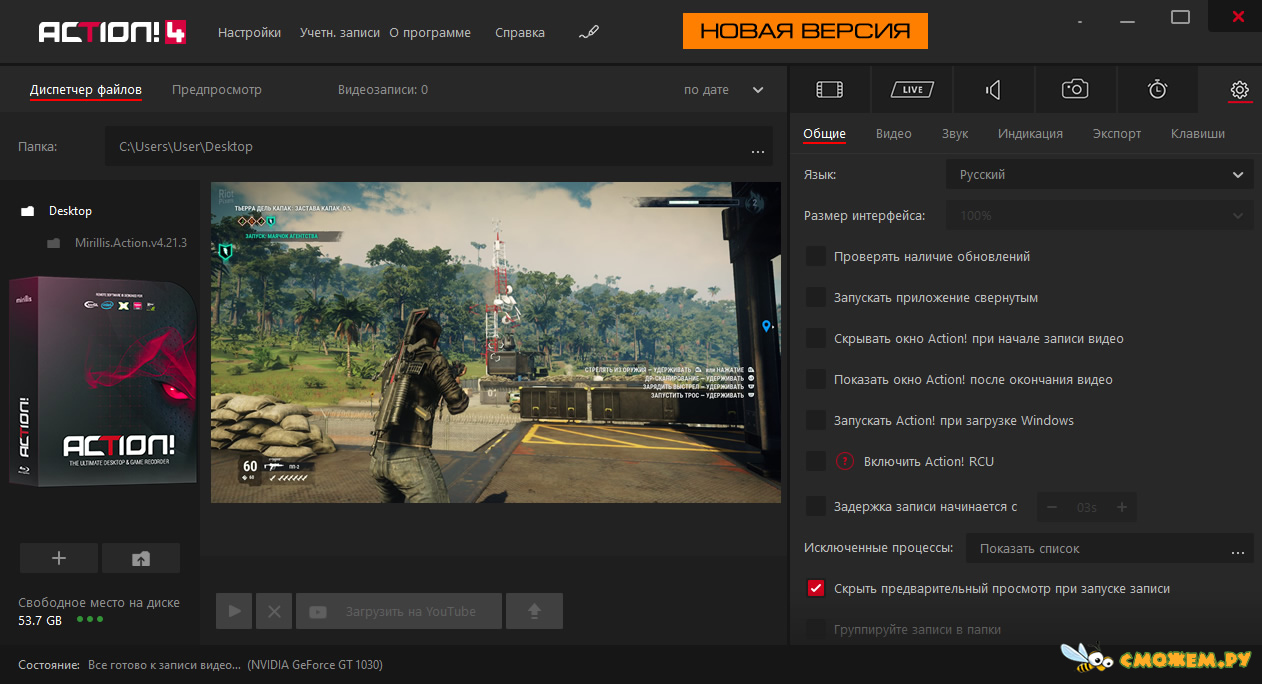Click the 53.7 GB free disk space text
Screen dimensions: 1262x684
click(40, 620)
